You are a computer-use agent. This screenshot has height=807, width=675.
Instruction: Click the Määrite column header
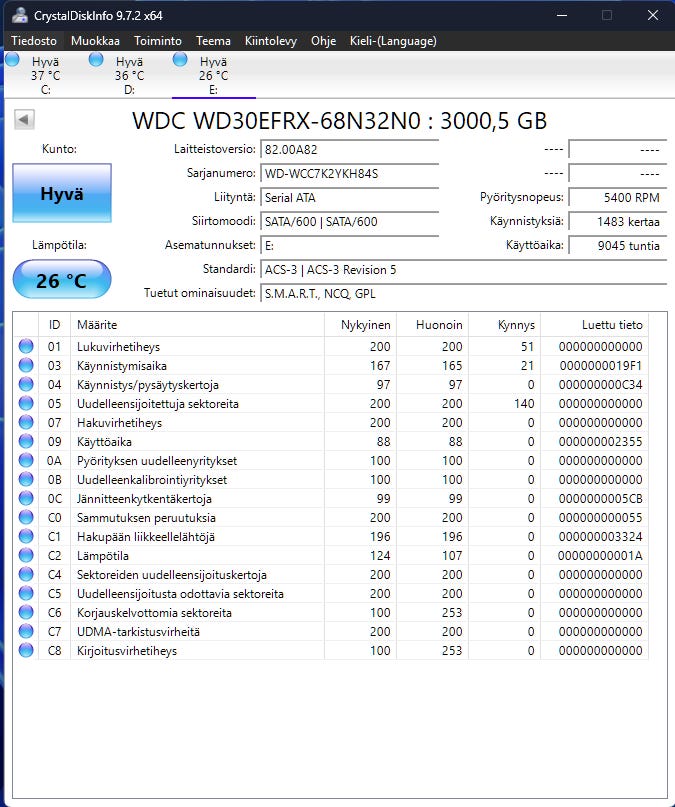tap(198, 325)
